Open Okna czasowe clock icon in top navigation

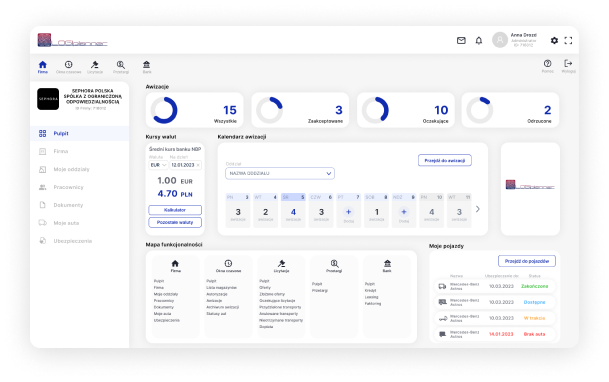[x=68, y=64]
